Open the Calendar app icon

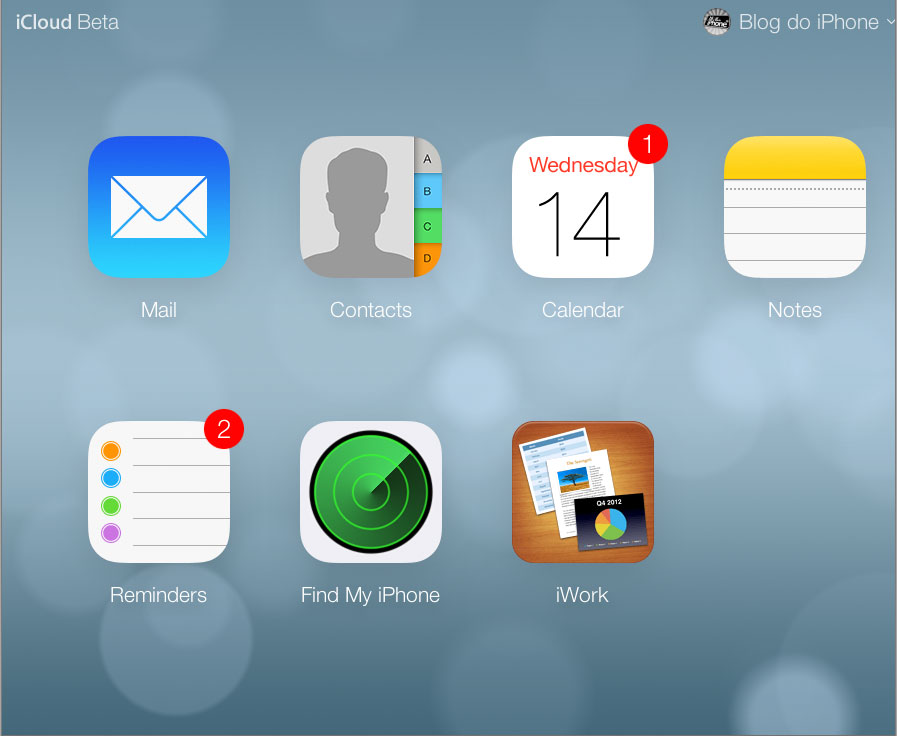point(582,207)
